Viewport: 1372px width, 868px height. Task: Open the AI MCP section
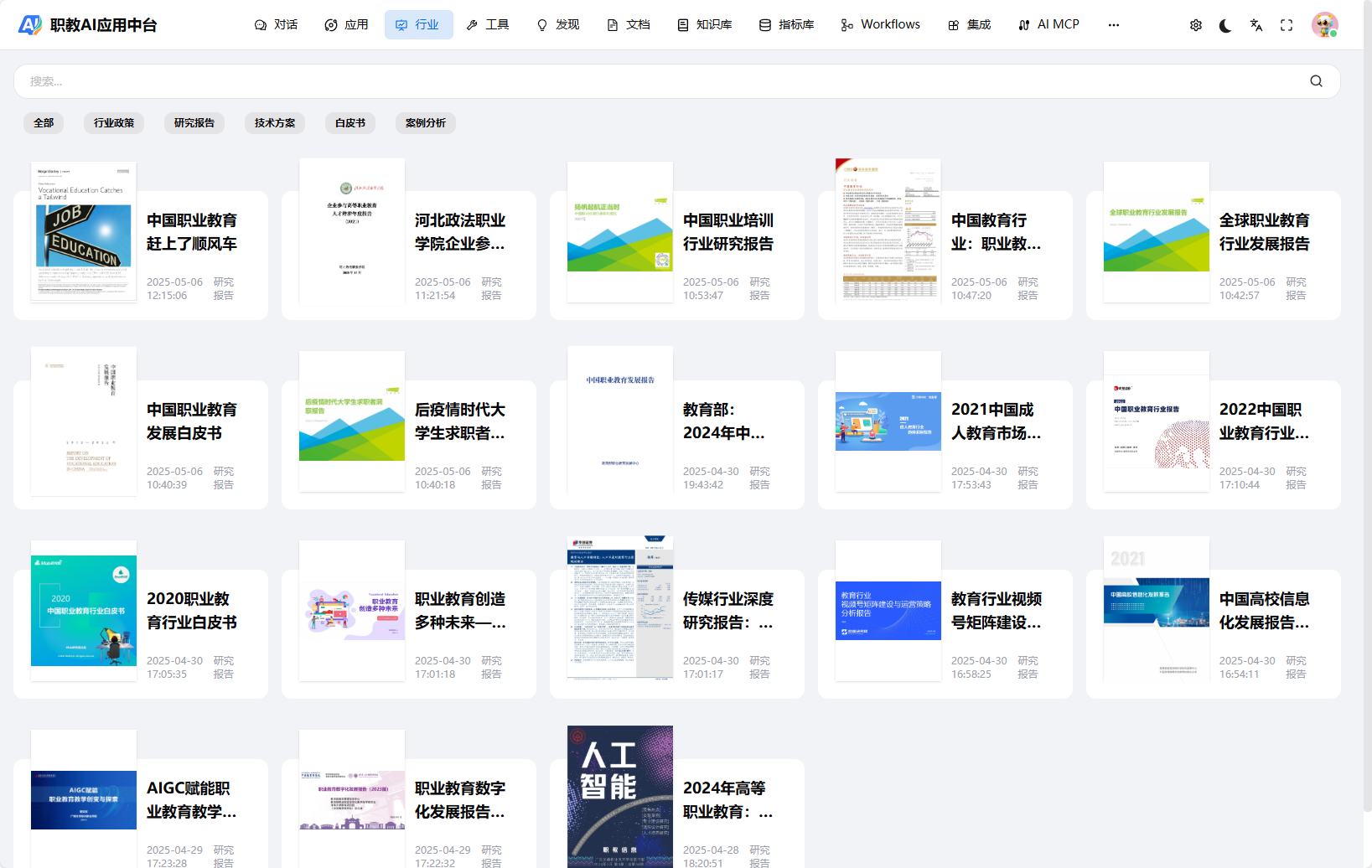pos(1048,24)
